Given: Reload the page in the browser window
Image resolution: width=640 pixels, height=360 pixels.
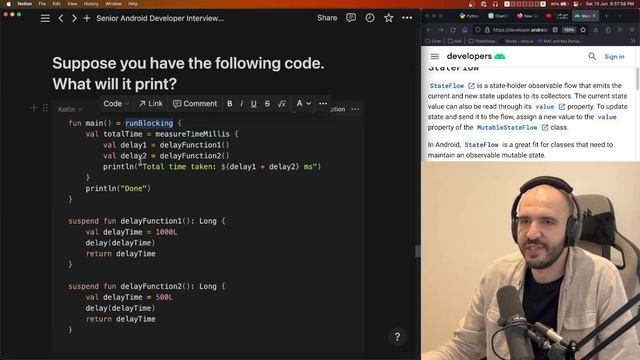Looking at the screenshot, I should [x=453, y=30].
